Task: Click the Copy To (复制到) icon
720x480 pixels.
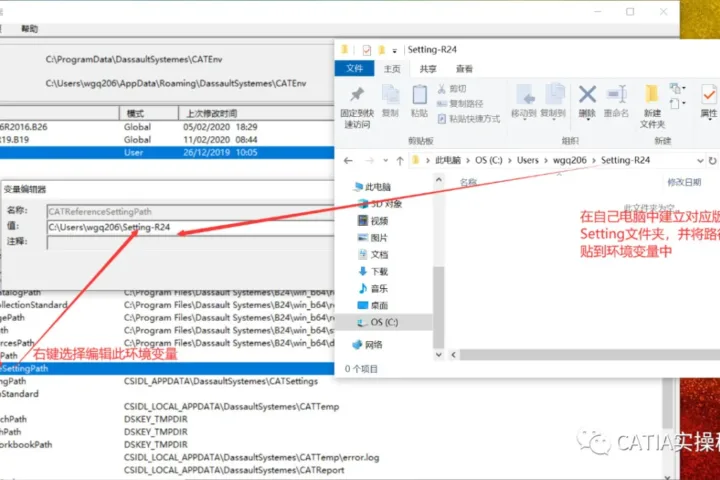Action: click(x=554, y=95)
